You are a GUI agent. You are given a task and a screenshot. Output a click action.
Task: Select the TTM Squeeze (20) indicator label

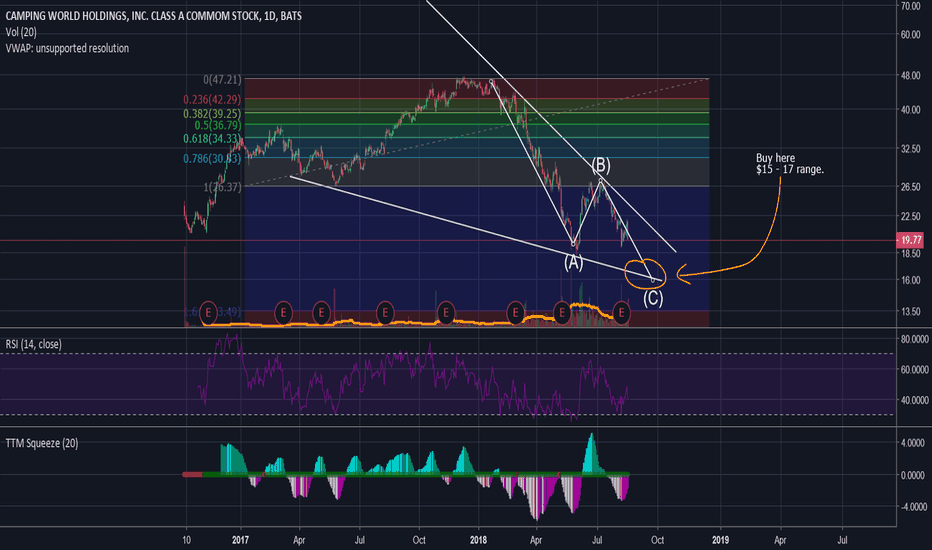point(42,443)
